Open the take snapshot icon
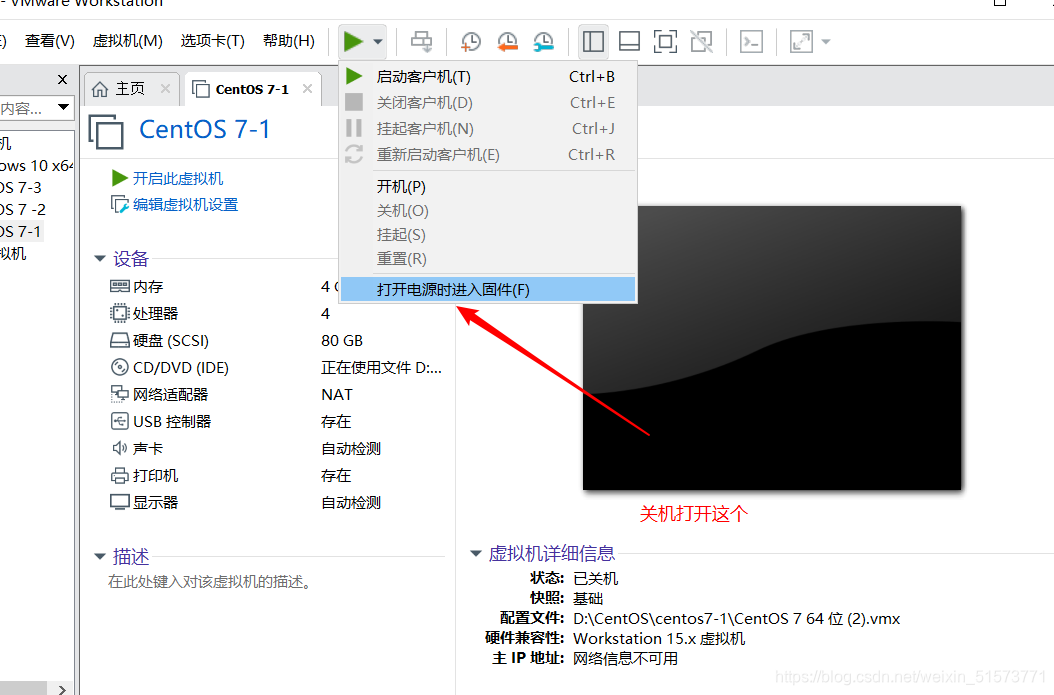Image resolution: width=1054 pixels, height=695 pixels. point(470,41)
